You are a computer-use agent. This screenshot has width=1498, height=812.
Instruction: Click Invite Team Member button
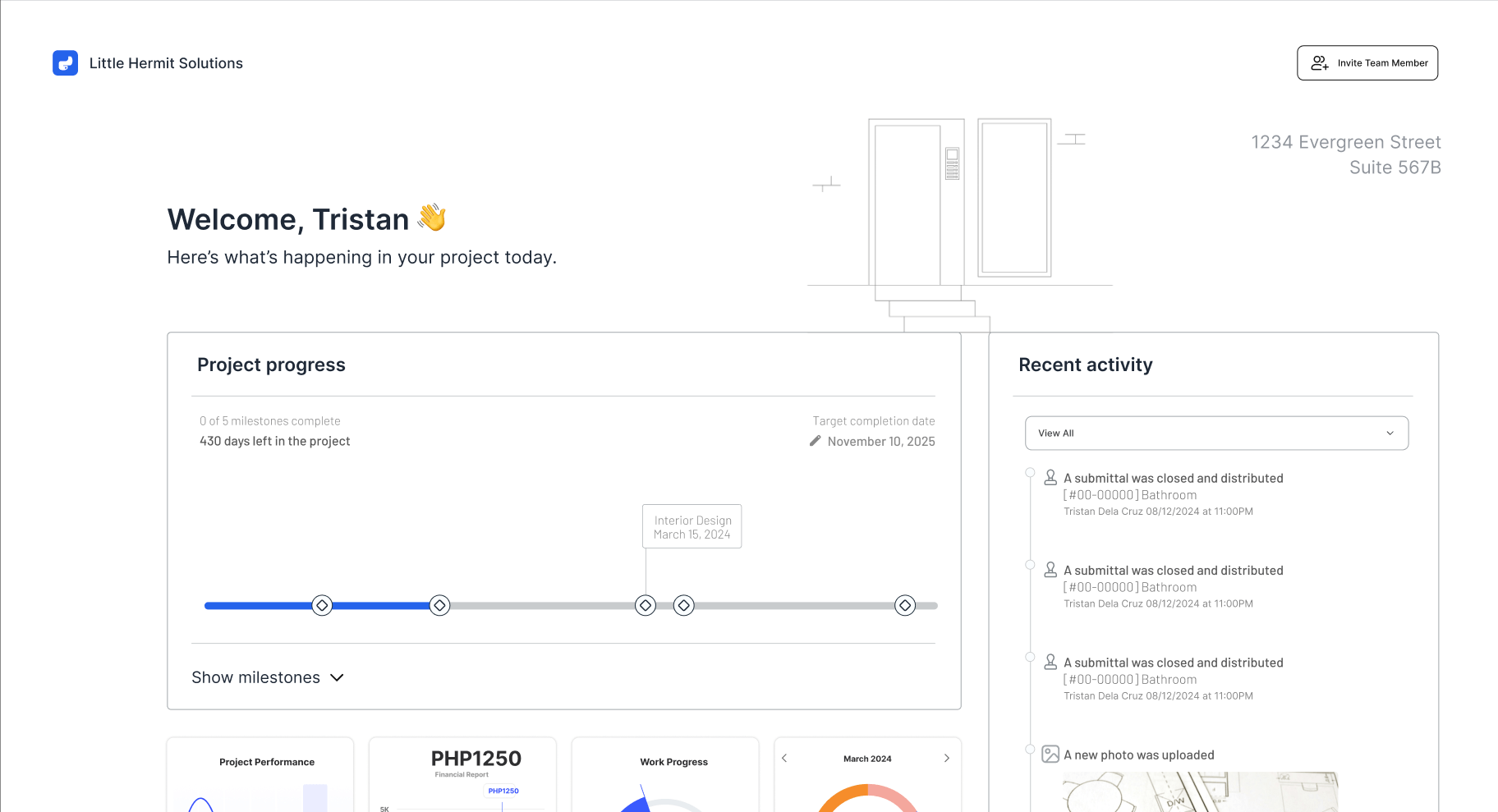[x=1367, y=63]
